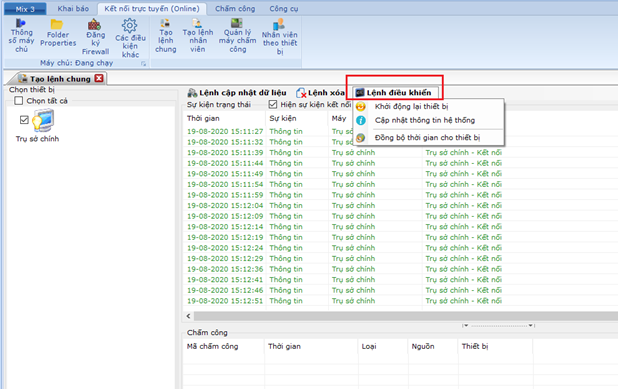Click the Loại column header

[x=383, y=346]
